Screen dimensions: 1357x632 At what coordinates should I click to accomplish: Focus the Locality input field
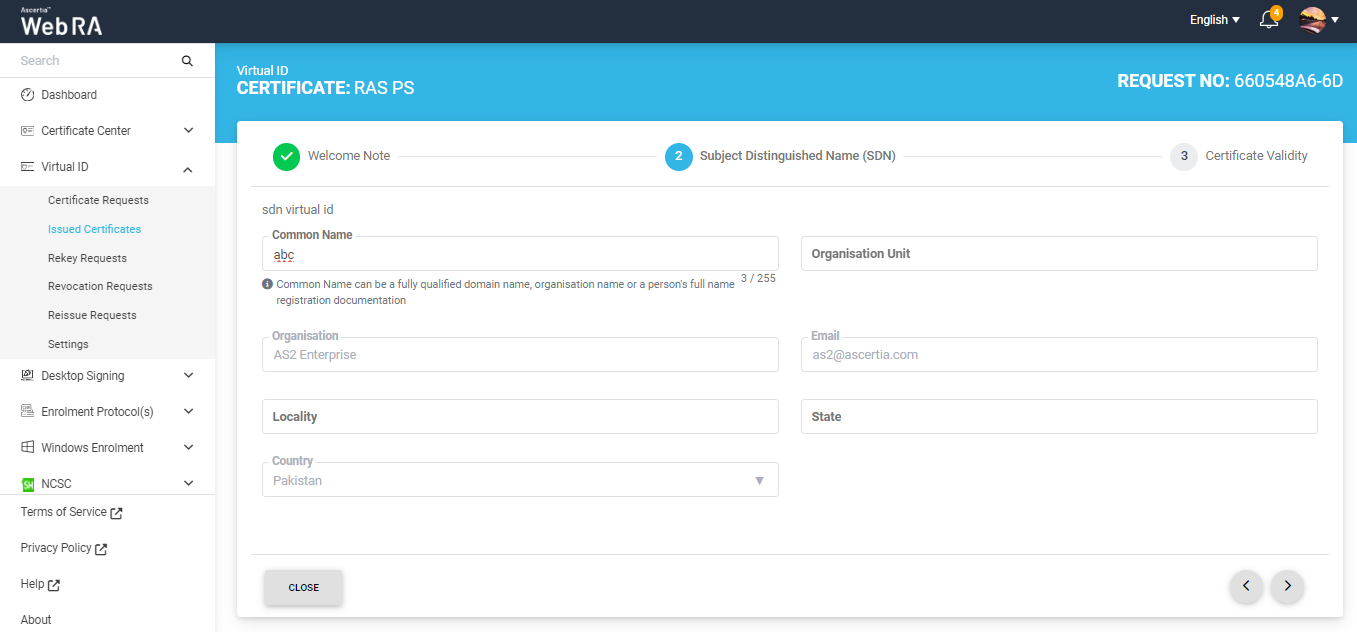tap(520, 417)
